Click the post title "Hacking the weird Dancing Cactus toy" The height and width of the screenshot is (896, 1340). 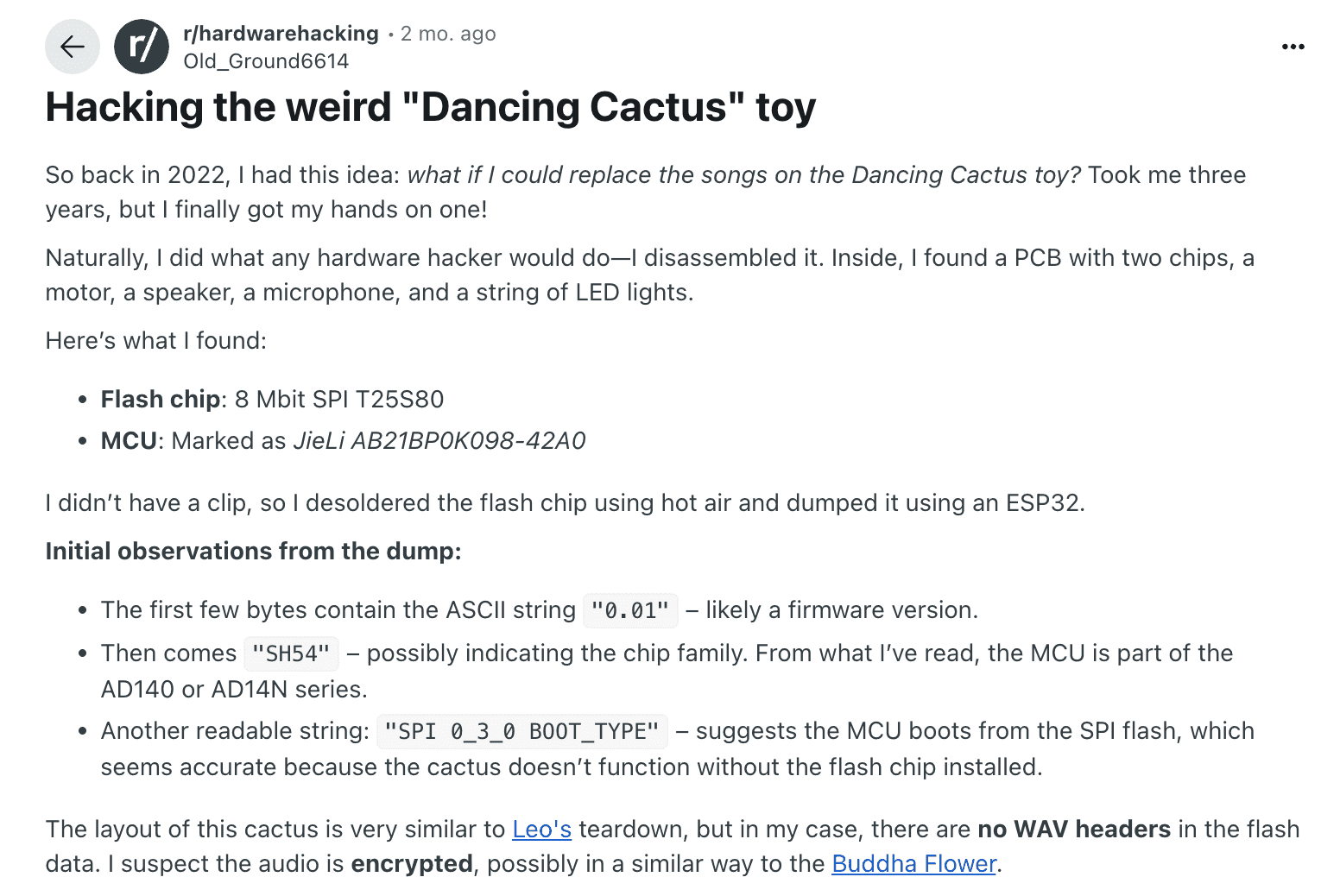(430, 108)
